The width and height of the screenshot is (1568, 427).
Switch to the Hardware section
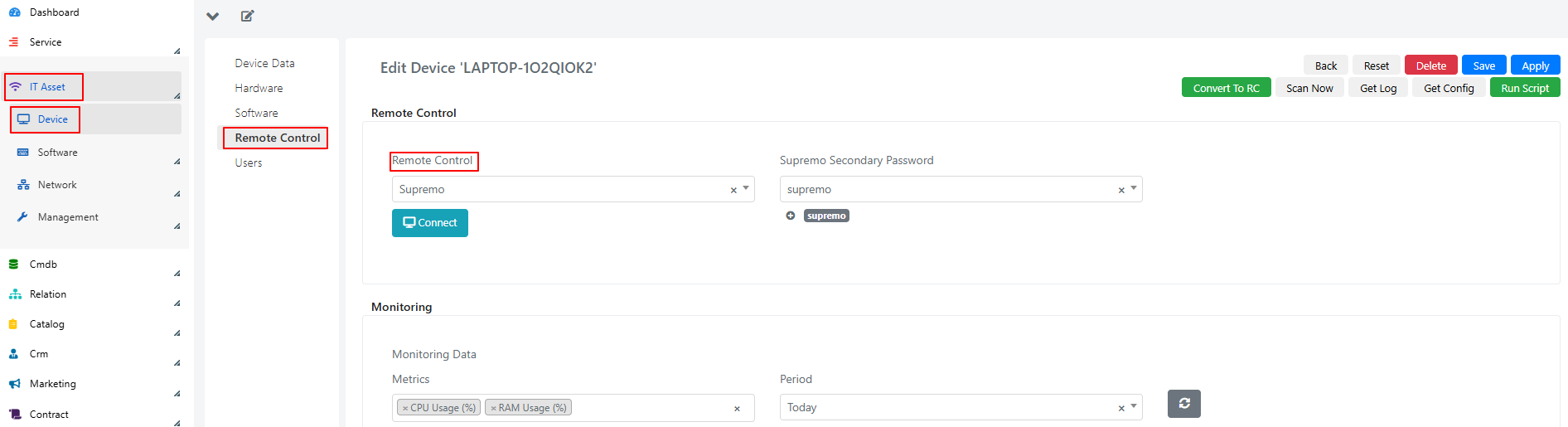[x=259, y=88]
